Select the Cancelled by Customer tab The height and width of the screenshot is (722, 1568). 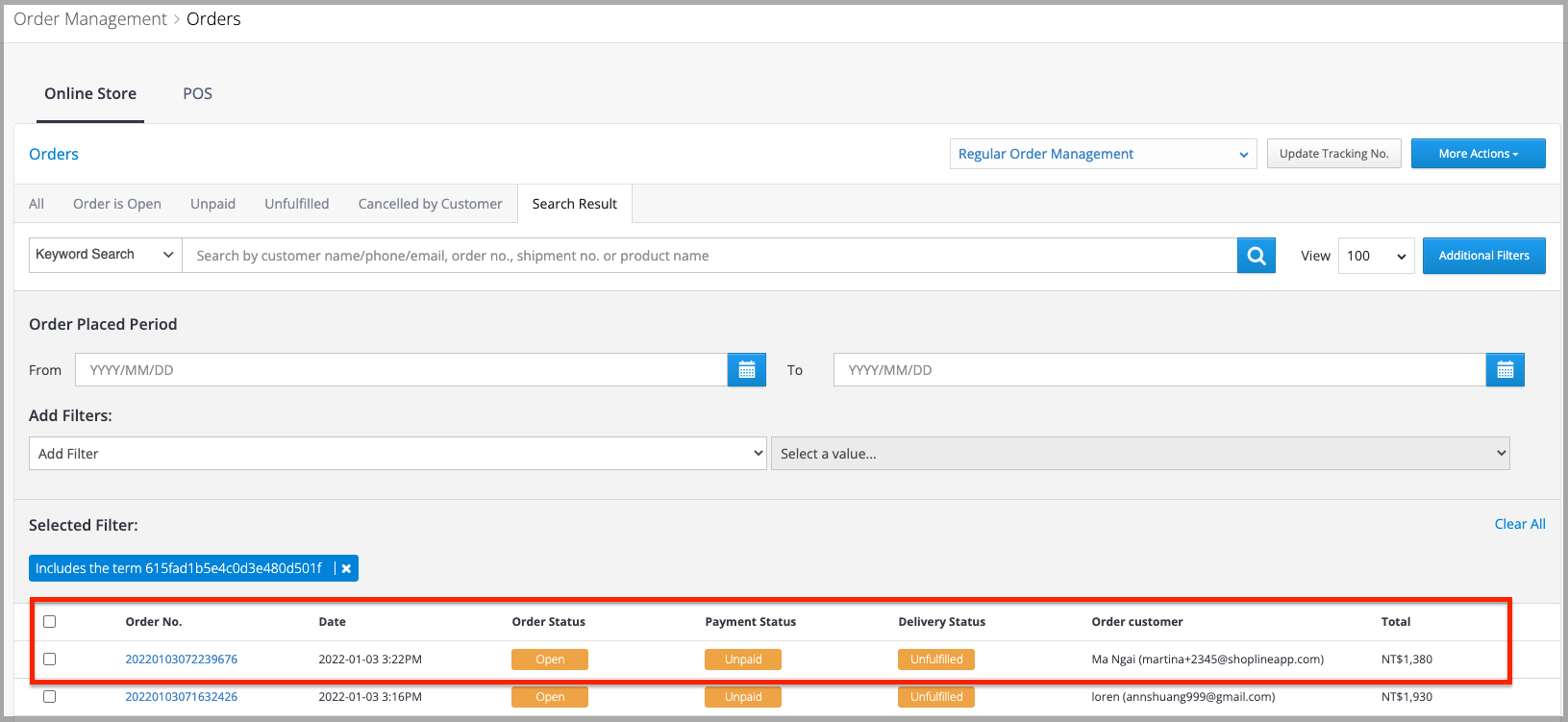click(x=430, y=204)
